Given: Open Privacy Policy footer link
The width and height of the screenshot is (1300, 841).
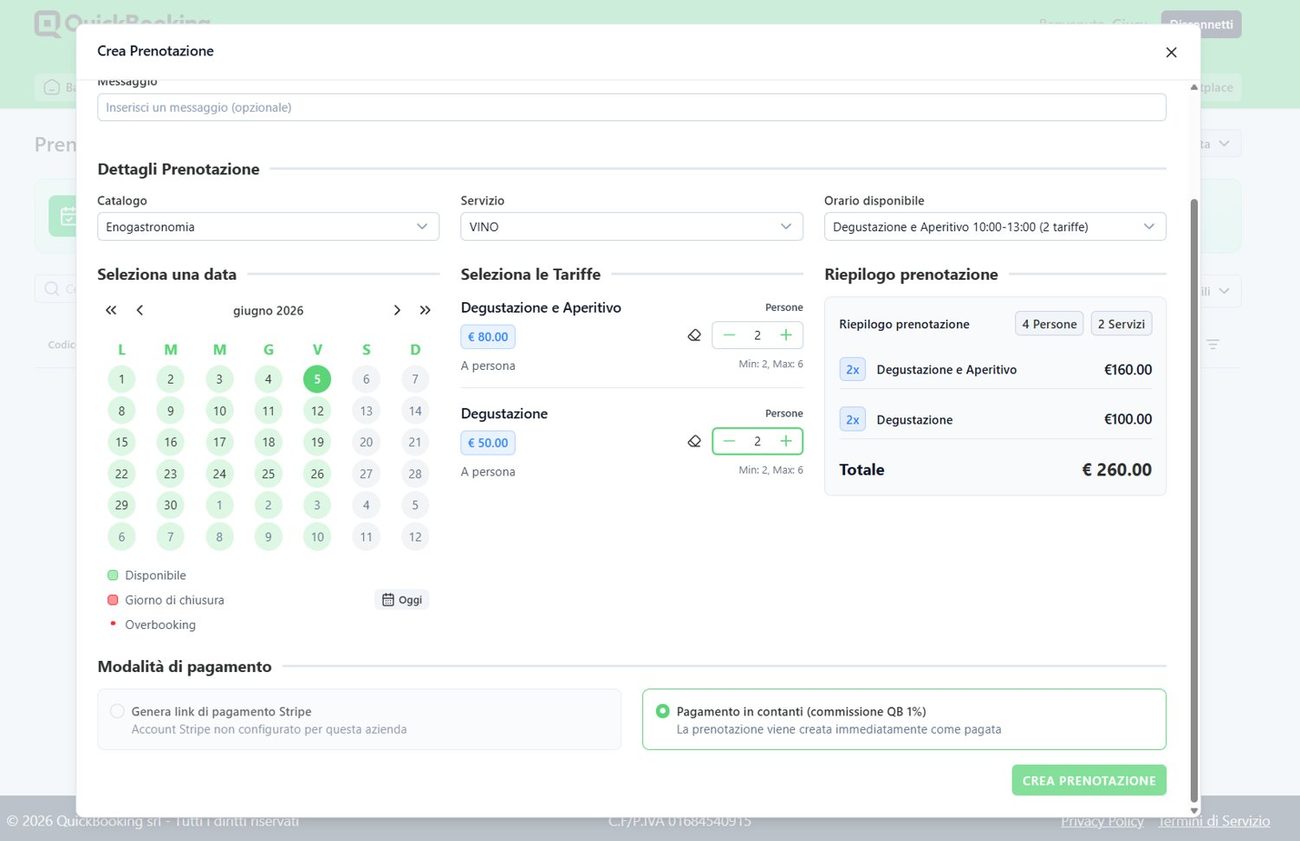Looking at the screenshot, I should (1102, 821).
